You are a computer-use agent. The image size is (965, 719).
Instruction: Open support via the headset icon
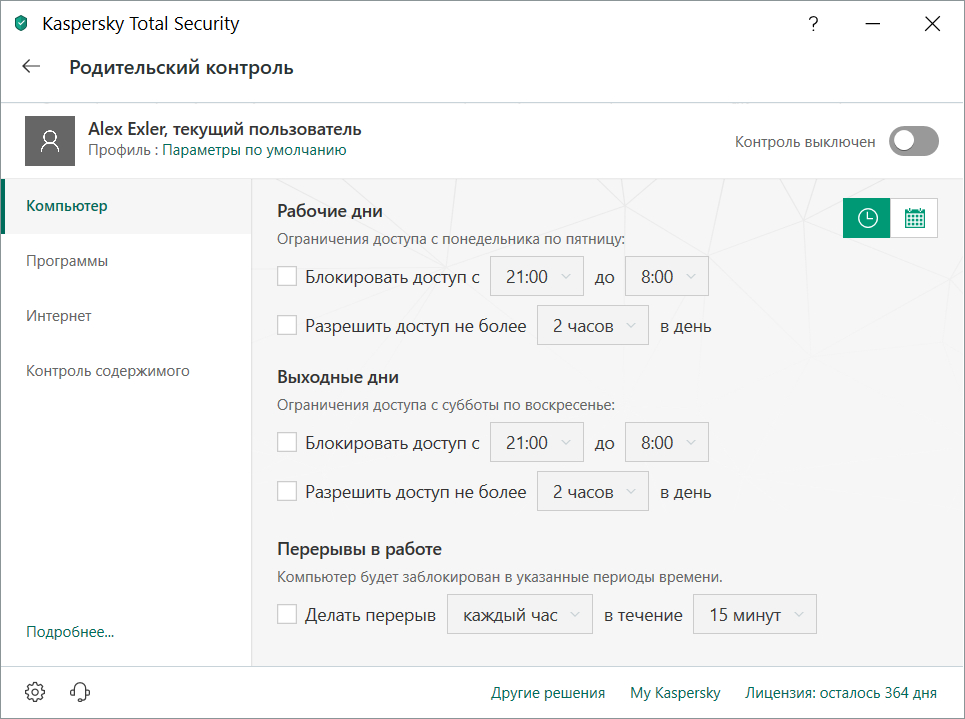(81, 692)
